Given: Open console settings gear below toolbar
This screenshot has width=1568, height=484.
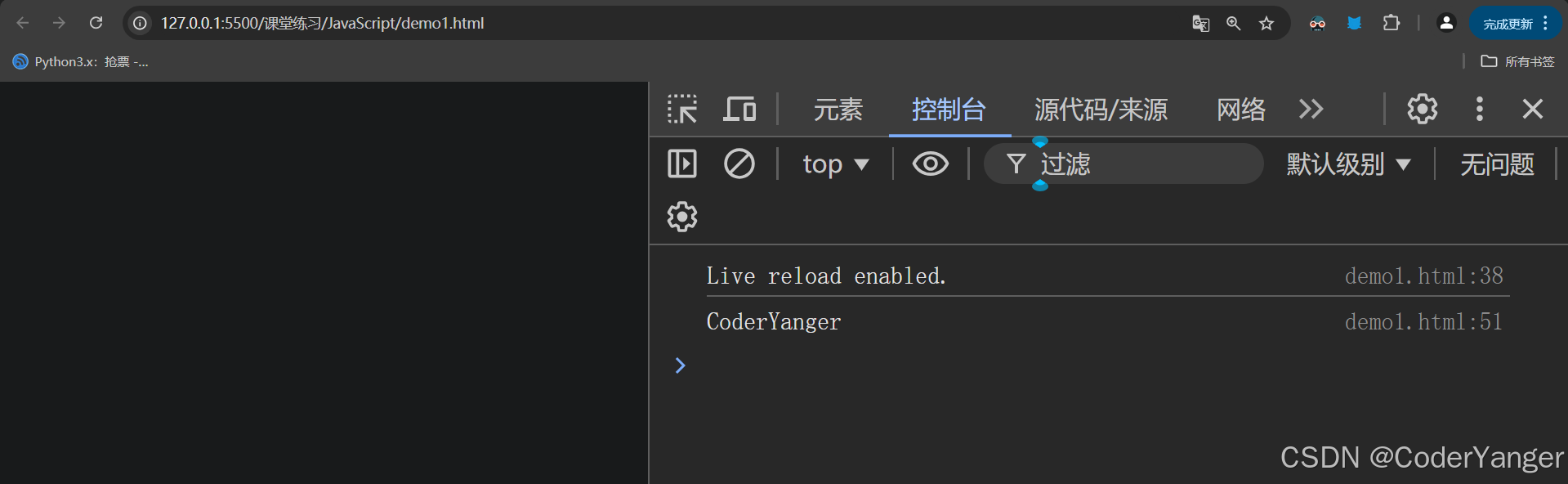Looking at the screenshot, I should point(682,217).
